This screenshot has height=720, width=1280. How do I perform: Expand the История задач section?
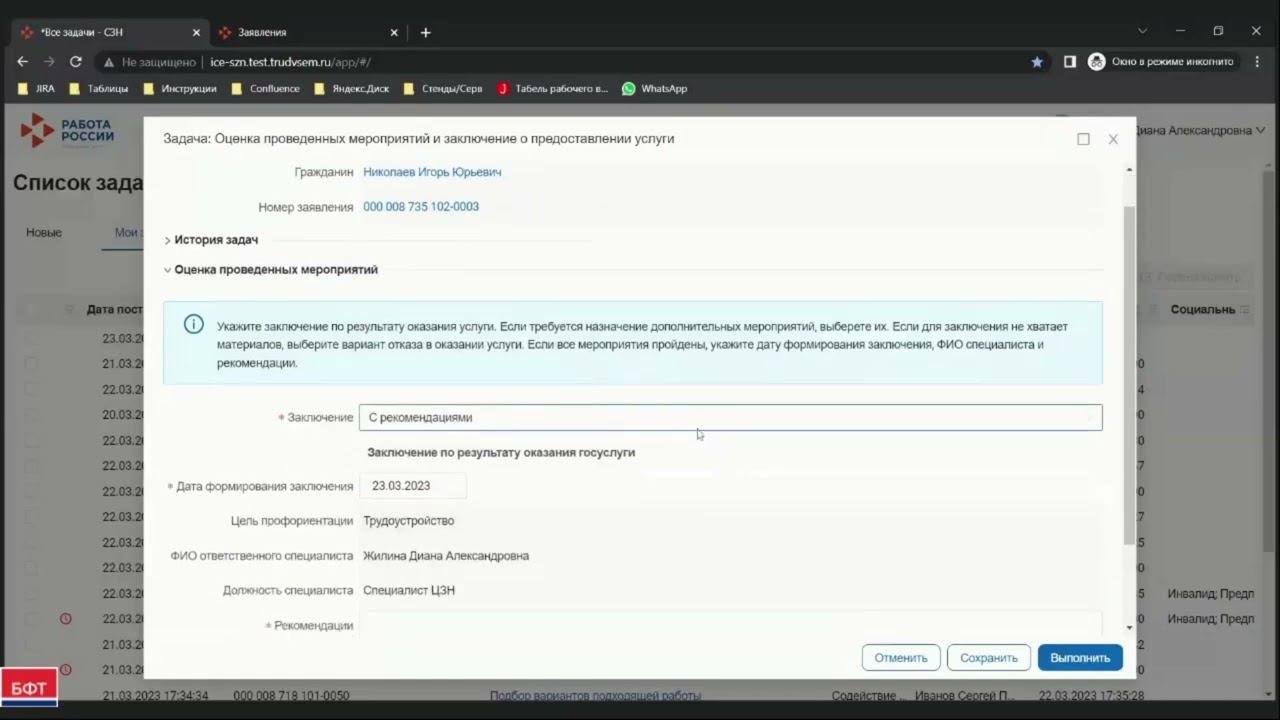[212, 240]
